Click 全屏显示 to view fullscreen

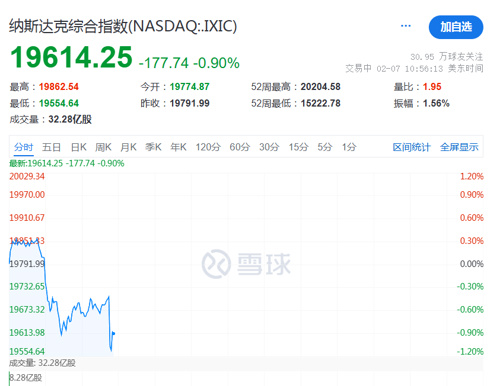pyautogui.click(x=459, y=147)
